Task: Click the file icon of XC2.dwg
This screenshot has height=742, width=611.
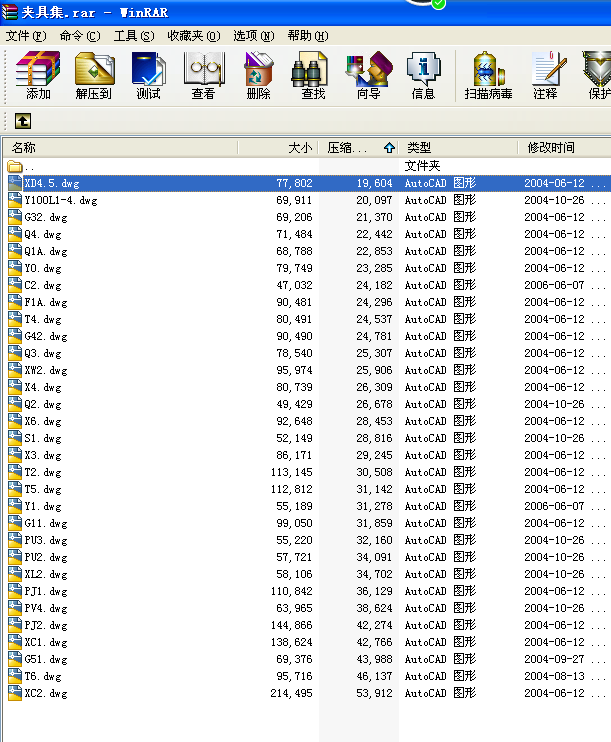Action: (15, 693)
